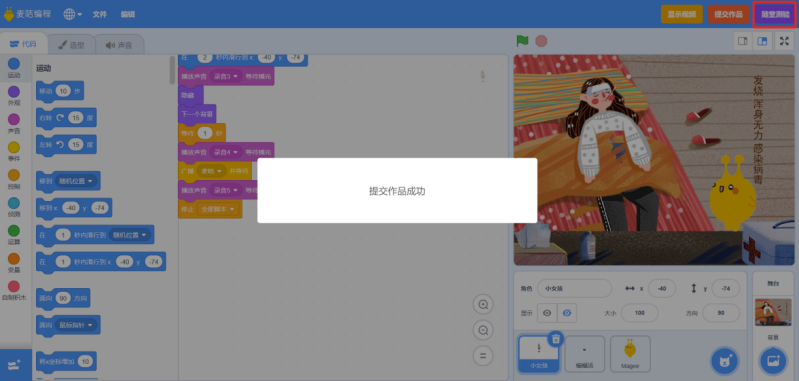Select the 运动 blue category circle

[x=14, y=63]
